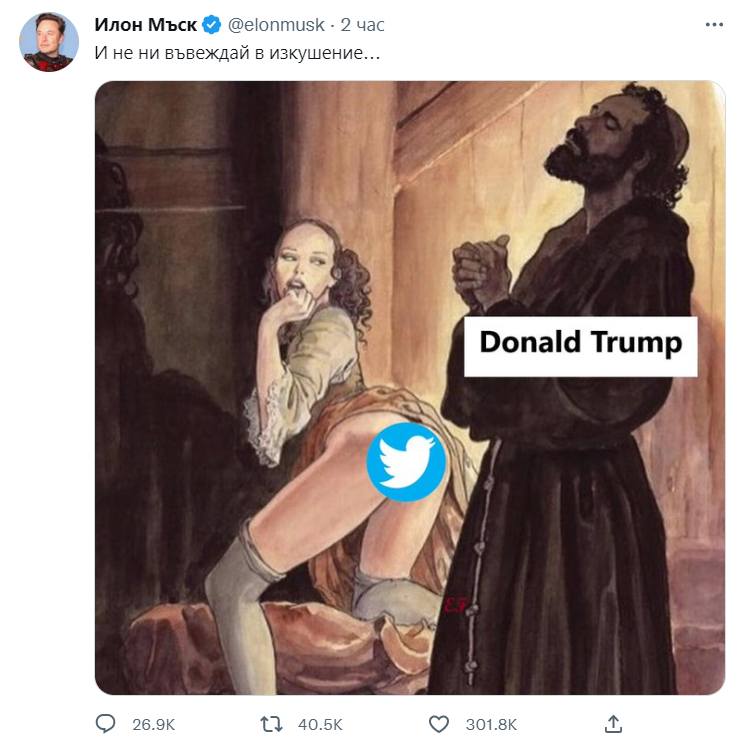The height and width of the screenshot is (745, 745).
Task: Open the @elonmusk handle link
Action: tap(276, 24)
